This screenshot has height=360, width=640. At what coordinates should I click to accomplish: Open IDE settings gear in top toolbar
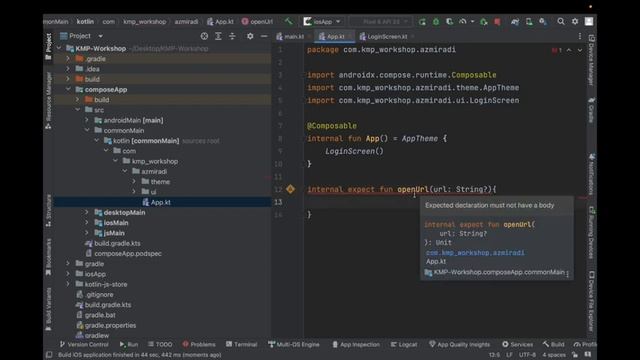point(575,22)
